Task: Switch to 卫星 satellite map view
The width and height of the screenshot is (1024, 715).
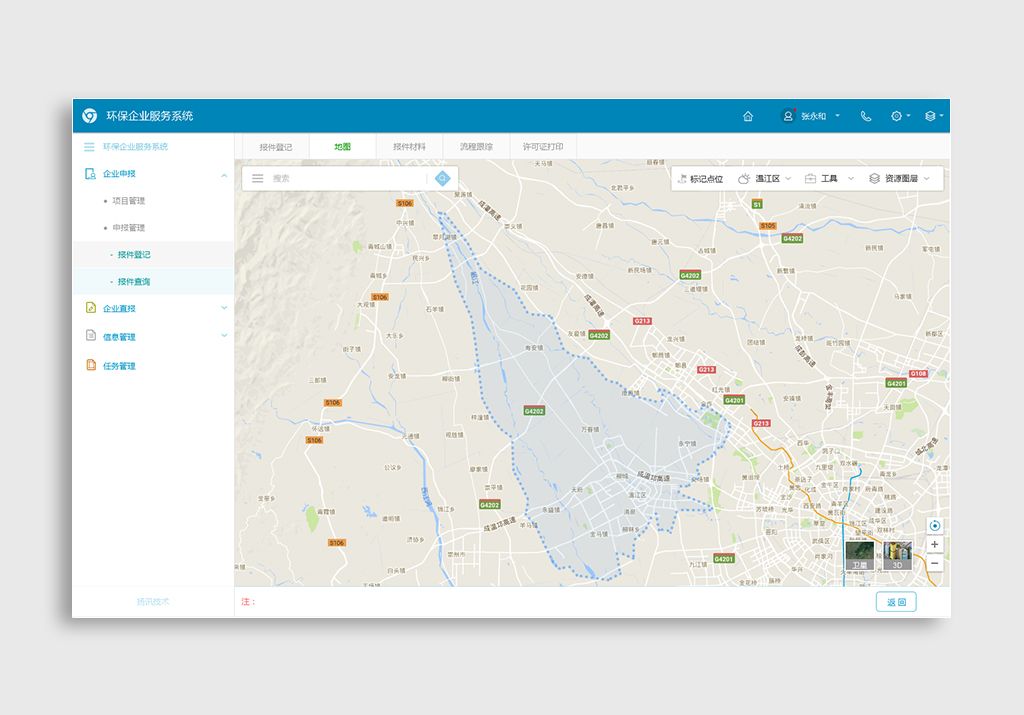Action: pyautogui.click(x=859, y=556)
